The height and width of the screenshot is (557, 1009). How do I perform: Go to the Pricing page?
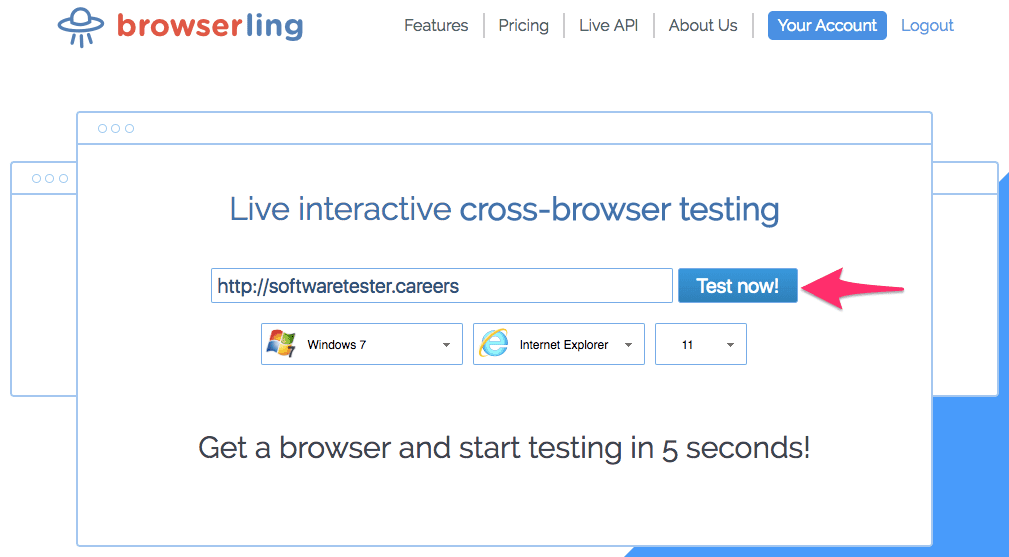coord(523,26)
